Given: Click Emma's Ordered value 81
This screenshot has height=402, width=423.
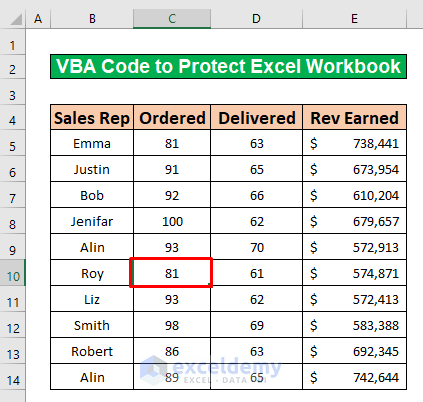Looking at the screenshot, I should pos(172,143).
